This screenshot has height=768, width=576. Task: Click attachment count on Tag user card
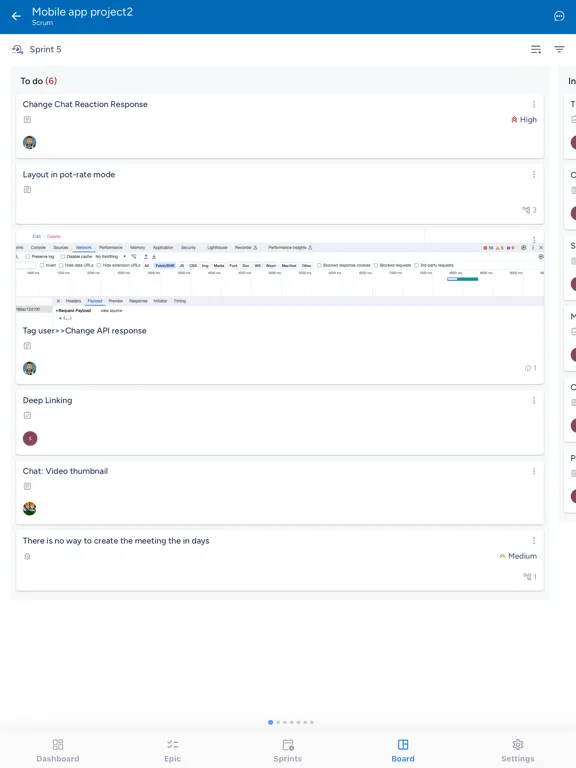pos(530,368)
